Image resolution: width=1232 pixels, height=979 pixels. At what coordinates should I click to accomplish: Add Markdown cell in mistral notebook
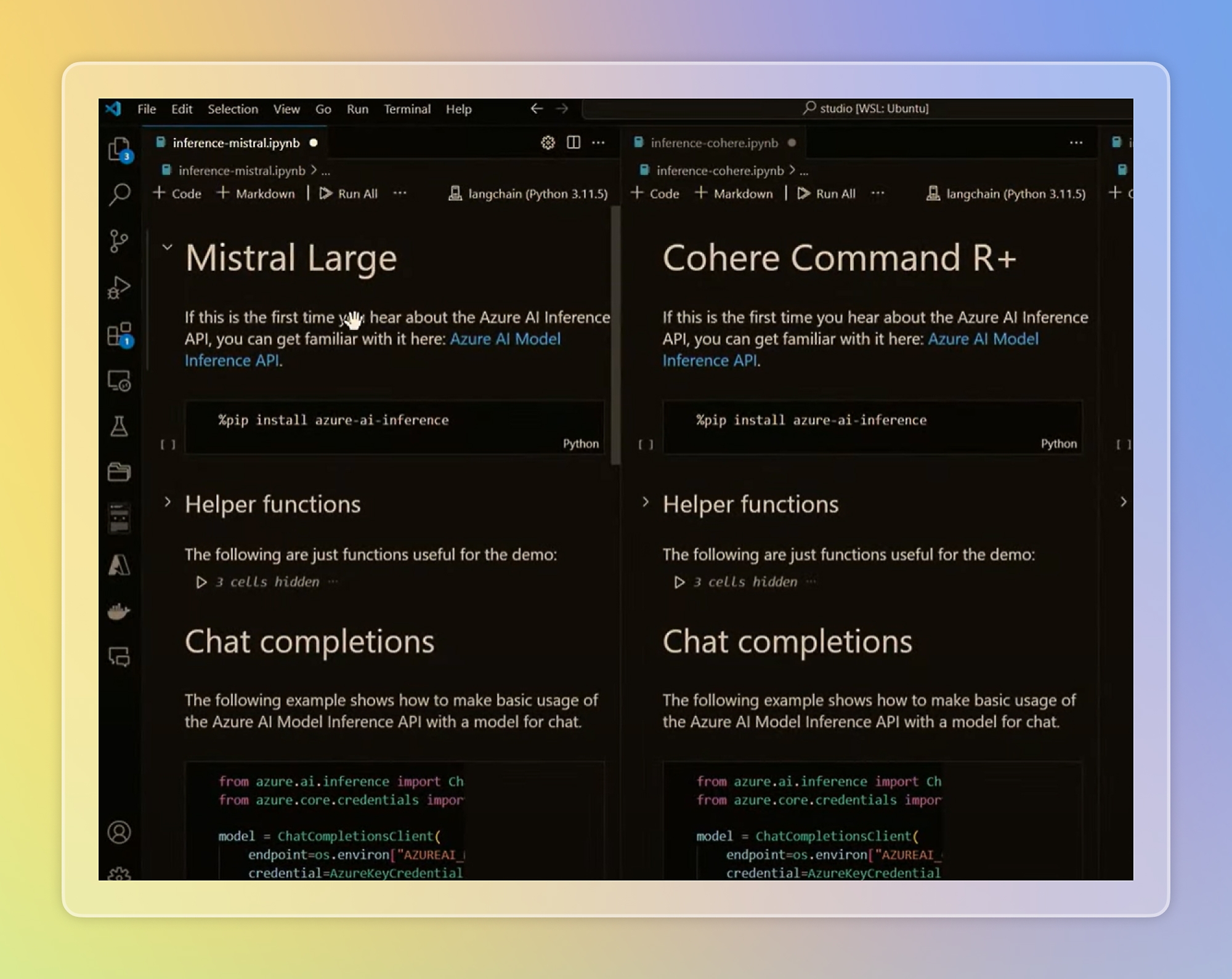tap(256, 193)
